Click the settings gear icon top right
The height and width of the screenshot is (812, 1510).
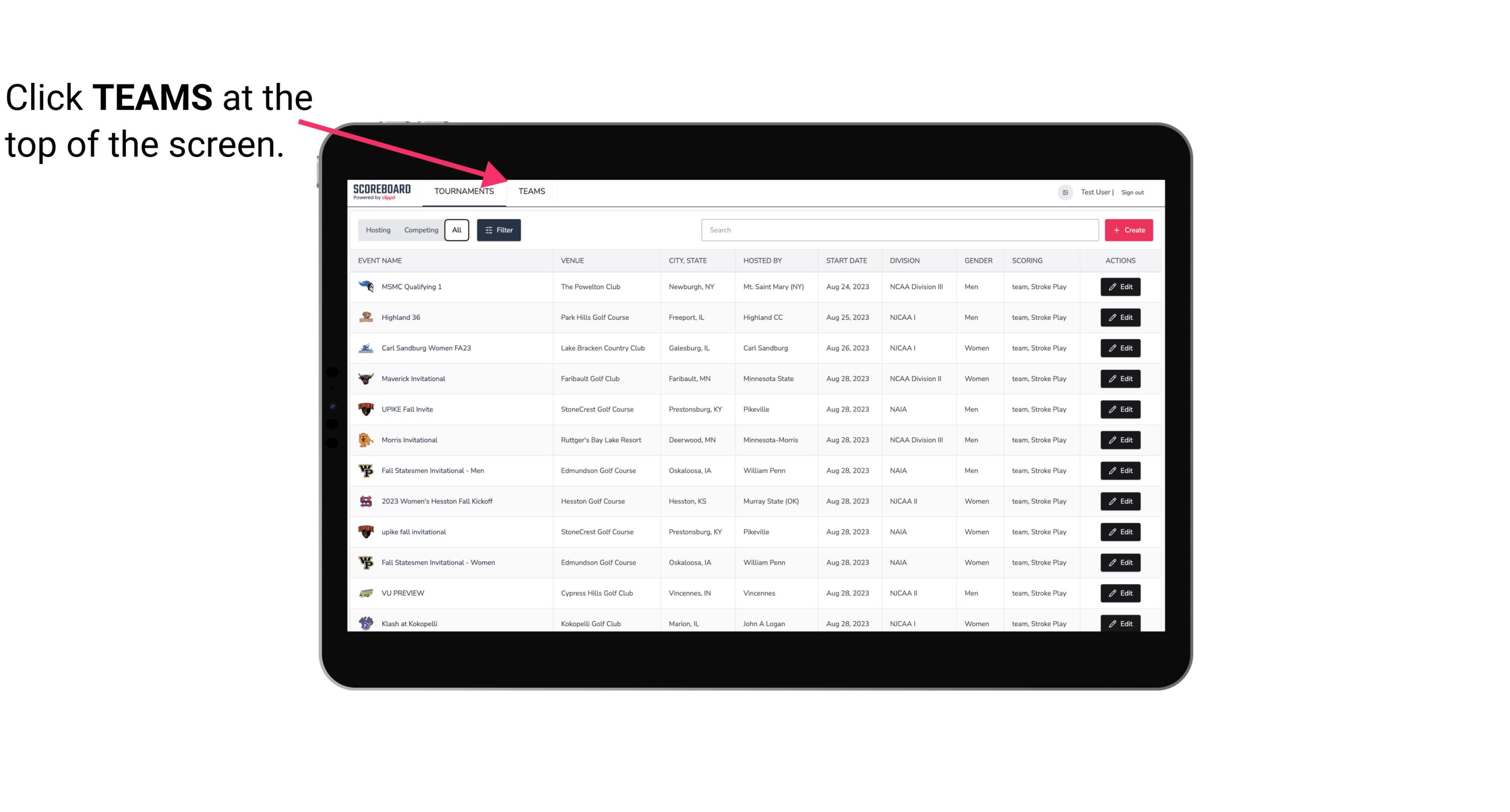click(x=1064, y=192)
